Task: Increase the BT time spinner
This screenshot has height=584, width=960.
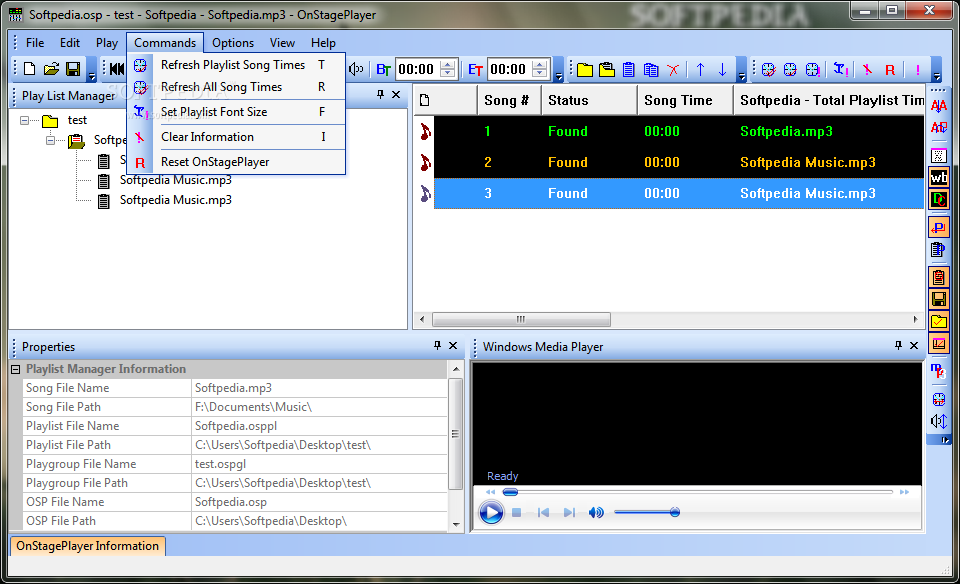Action: [x=448, y=64]
